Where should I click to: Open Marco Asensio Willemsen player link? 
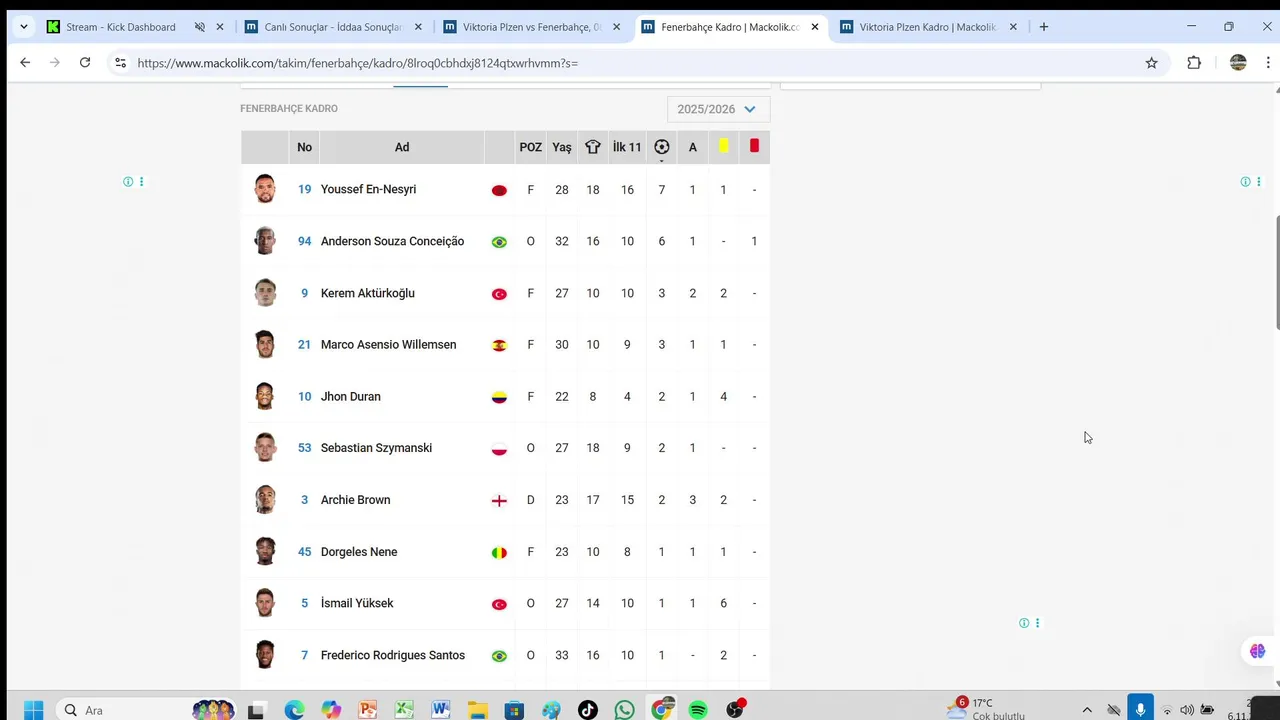tap(388, 344)
